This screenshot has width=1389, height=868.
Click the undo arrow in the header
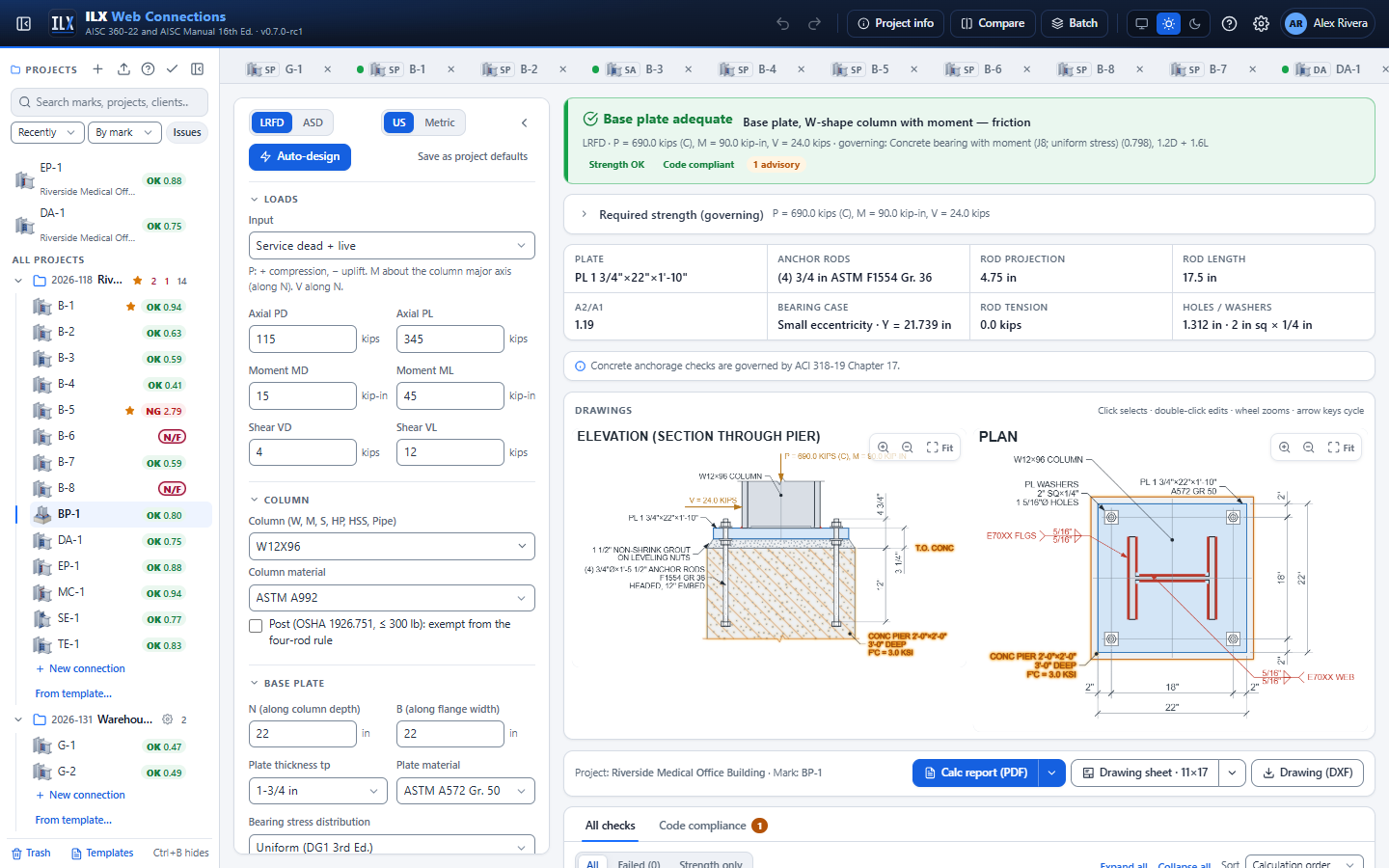pos(783,23)
